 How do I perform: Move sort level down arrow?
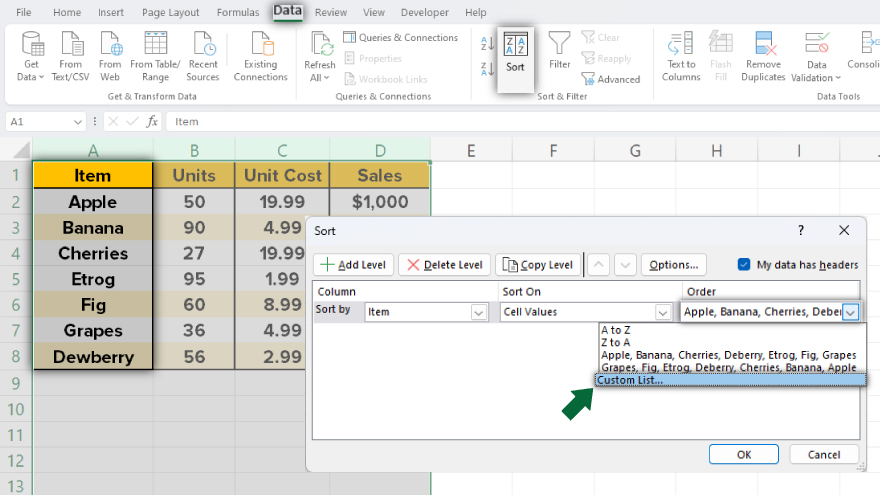click(625, 265)
